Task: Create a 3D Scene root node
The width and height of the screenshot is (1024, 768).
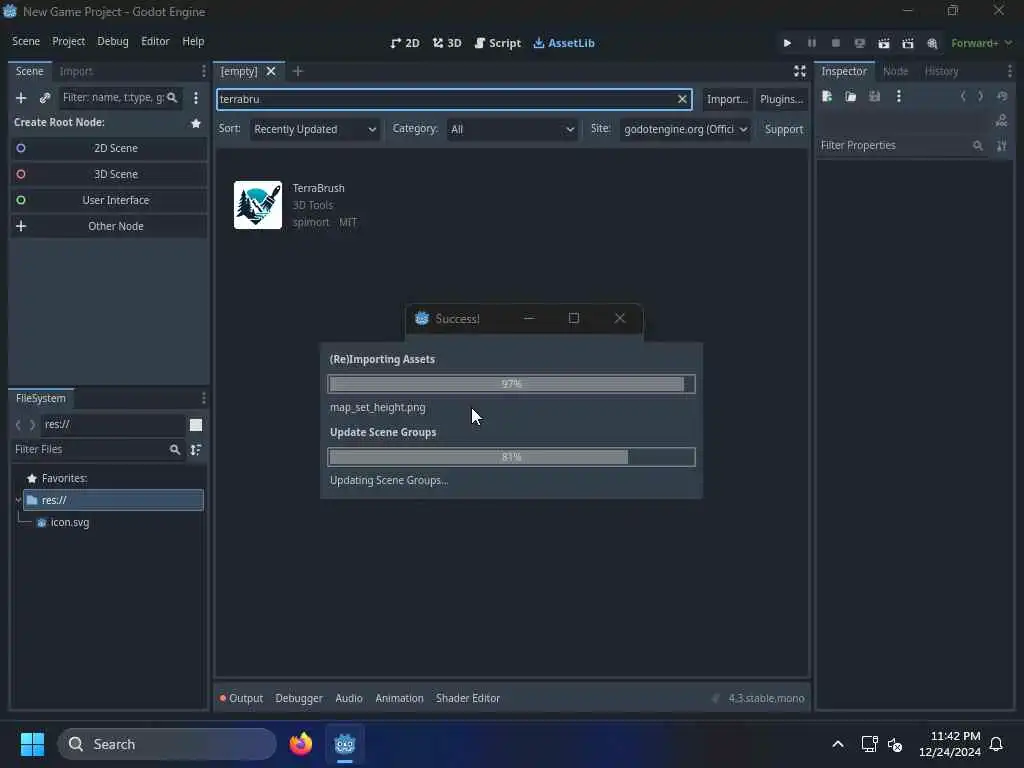Action: (x=108, y=174)
